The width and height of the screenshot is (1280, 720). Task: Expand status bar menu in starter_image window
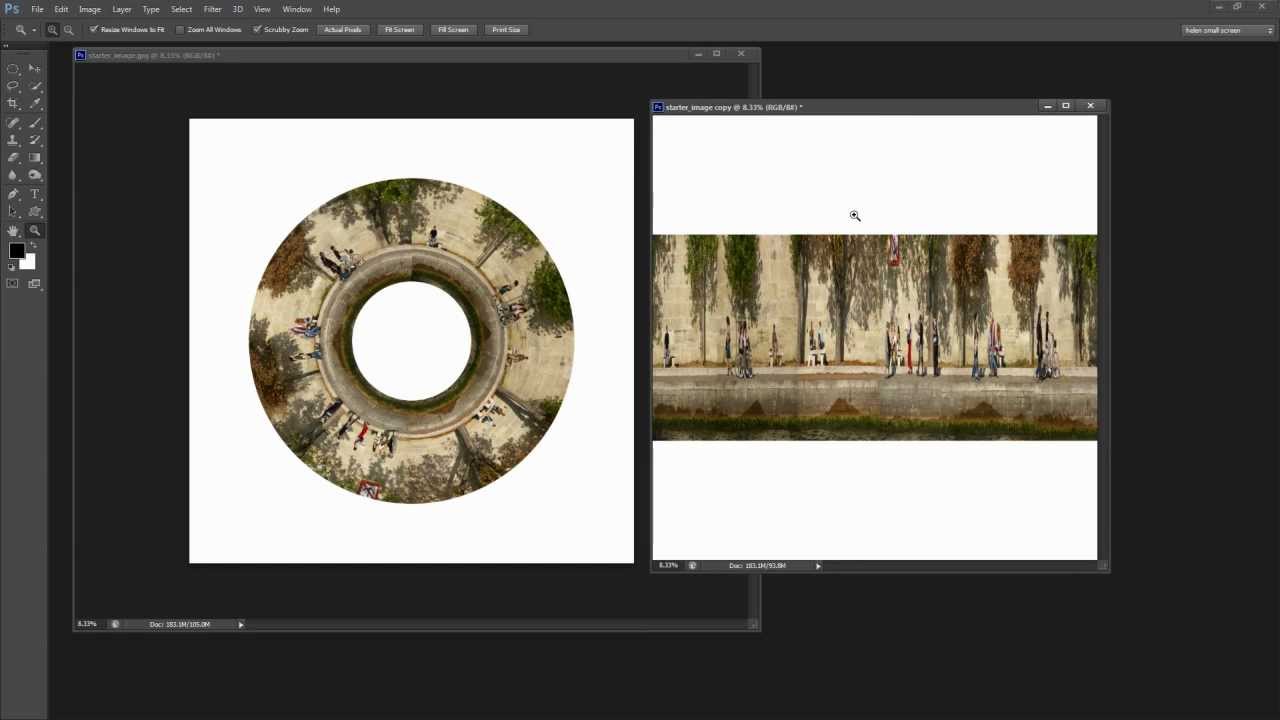coord(241,624)
